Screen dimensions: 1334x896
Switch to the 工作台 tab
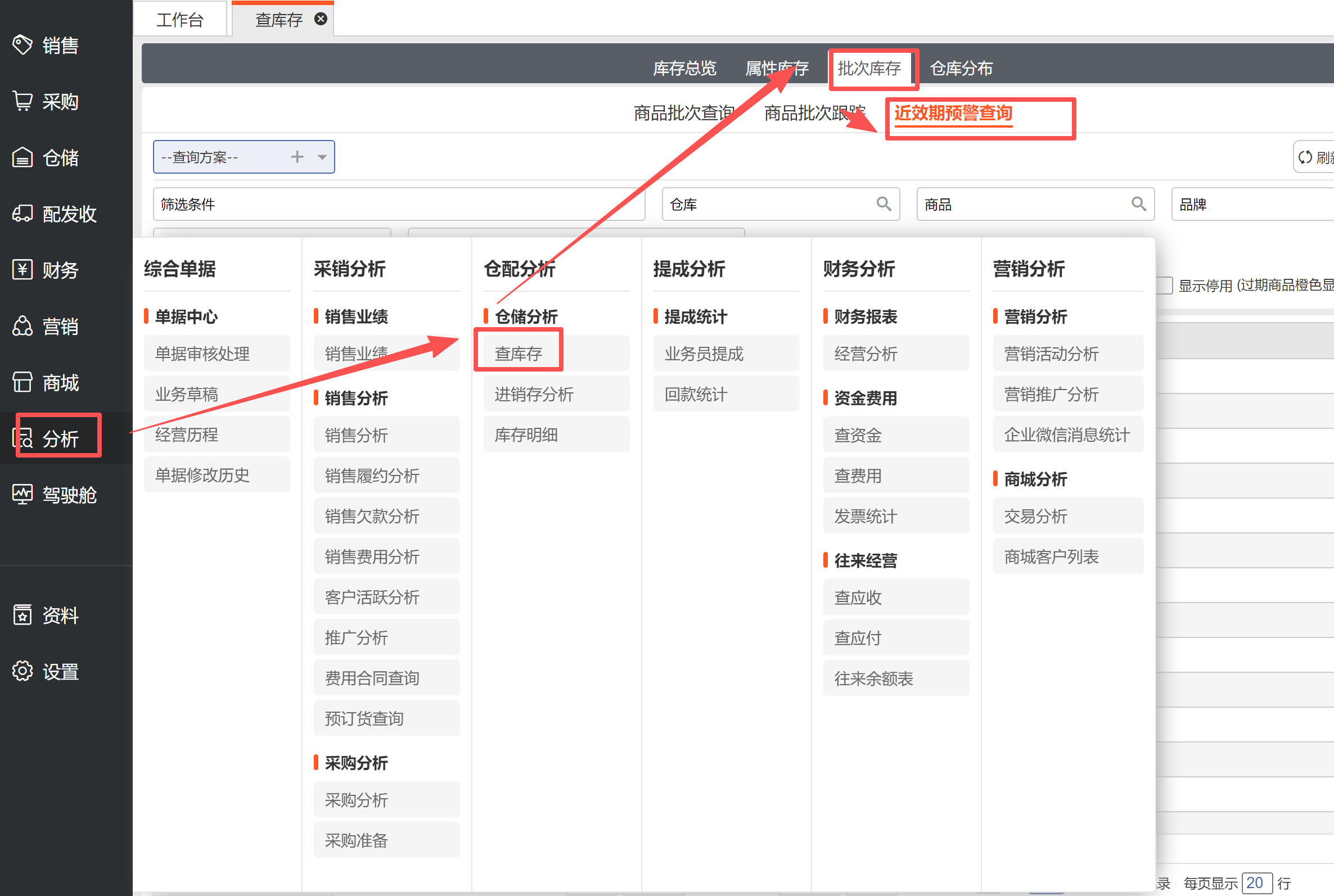tap(180, 20)
